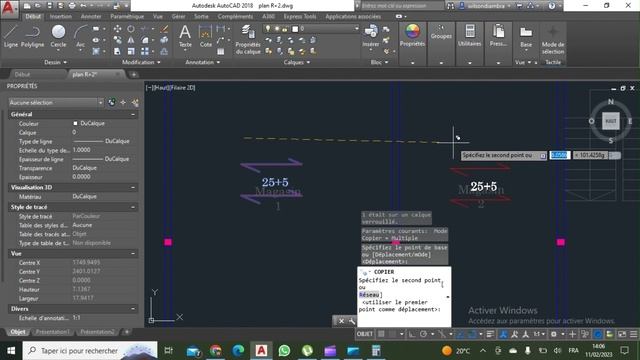Screen dimensions: 640x360
Task: Toggle grid display in status bar
Action: point(381,334)
